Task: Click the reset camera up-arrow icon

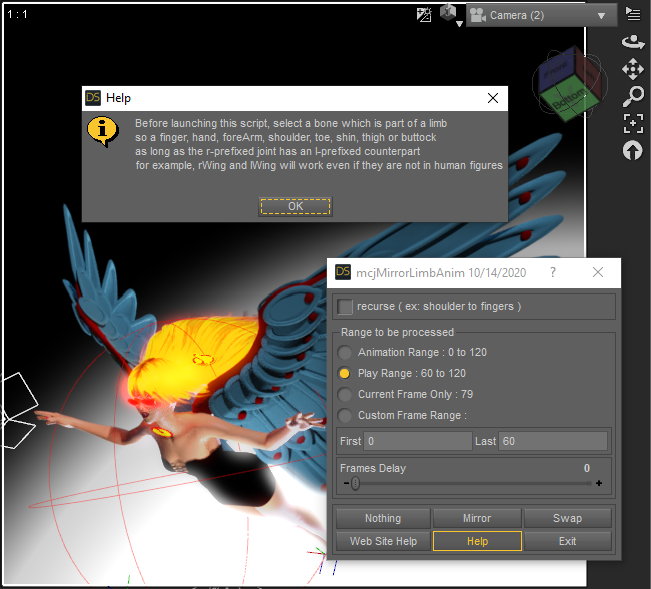Action: click(632, 150)
